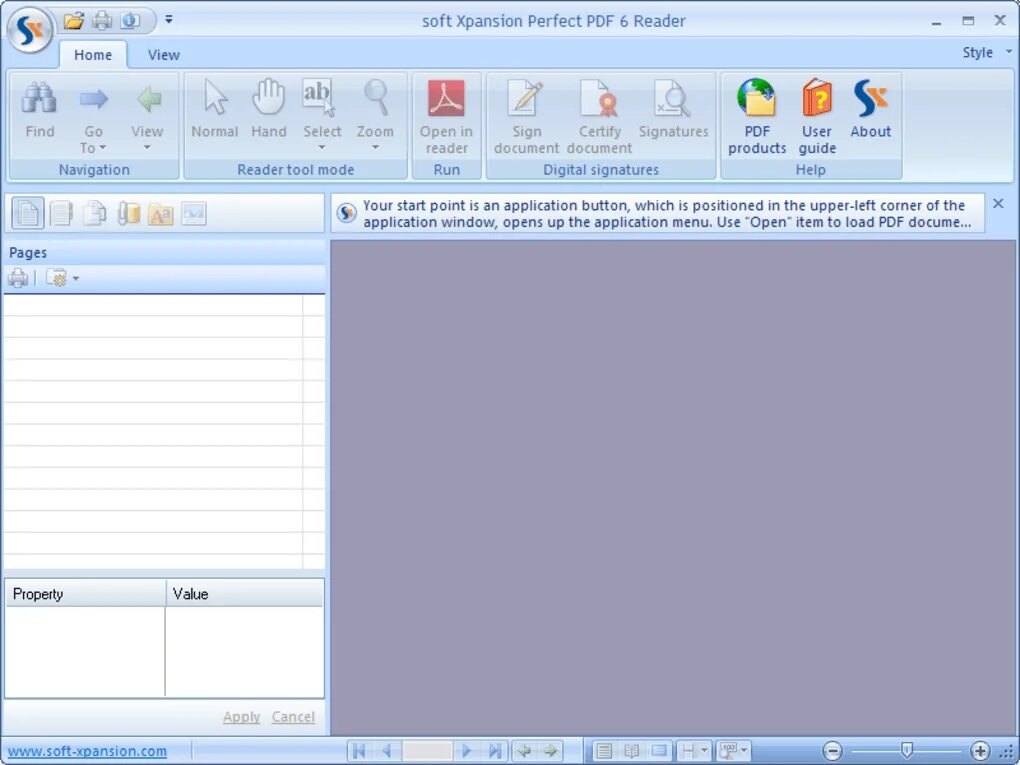Click the document info quick access icon

[x=130, y=21]
